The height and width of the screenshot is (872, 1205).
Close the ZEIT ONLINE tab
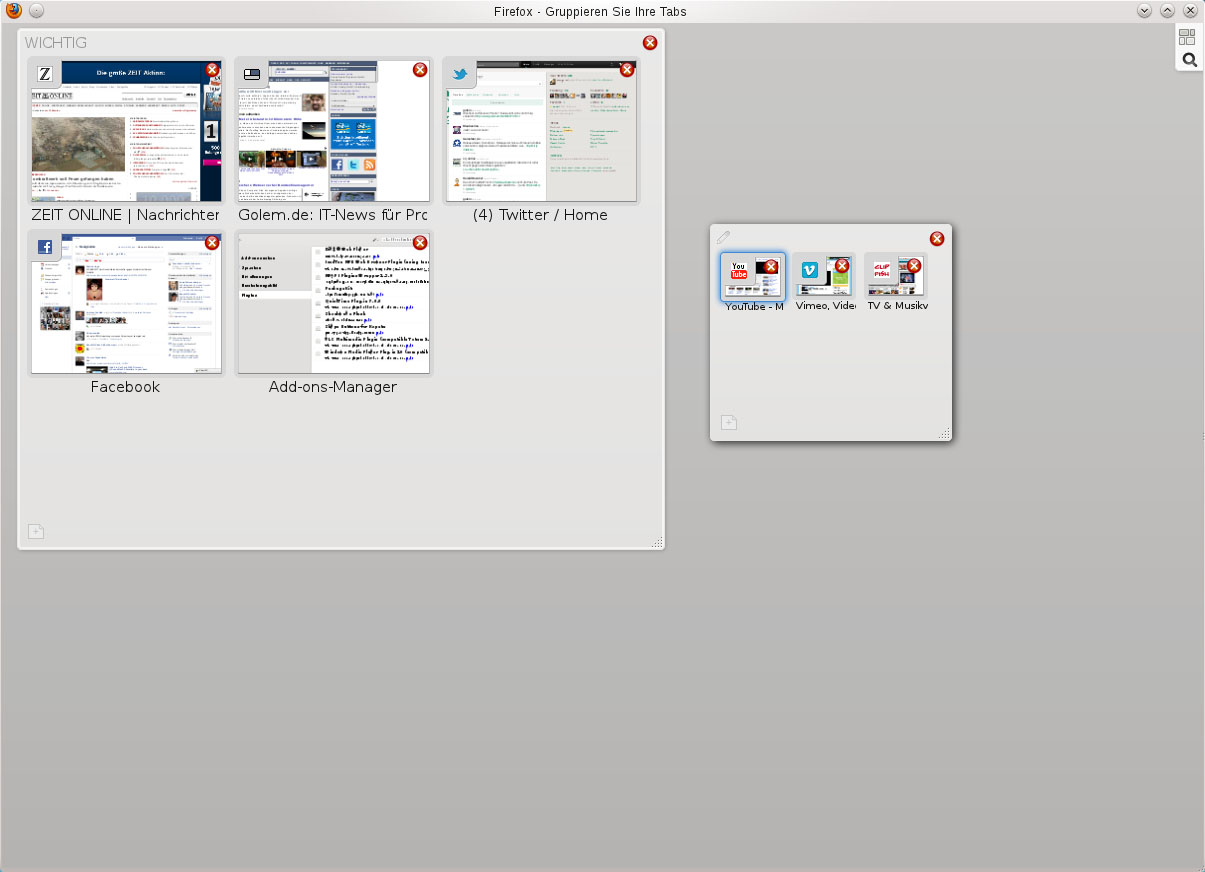212,69
